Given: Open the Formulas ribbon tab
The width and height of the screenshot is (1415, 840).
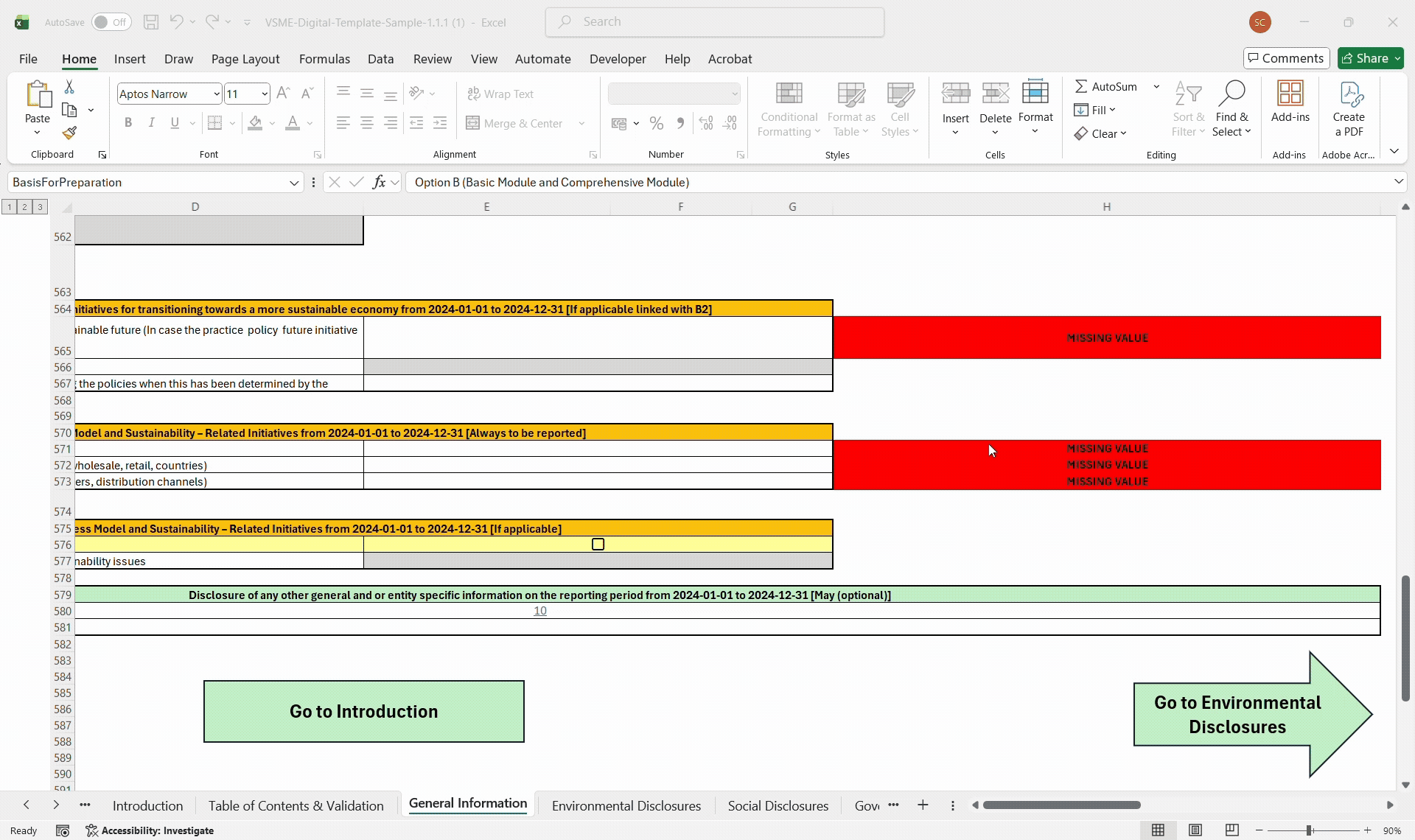Looking at the screenshot, I should [324, 59].
